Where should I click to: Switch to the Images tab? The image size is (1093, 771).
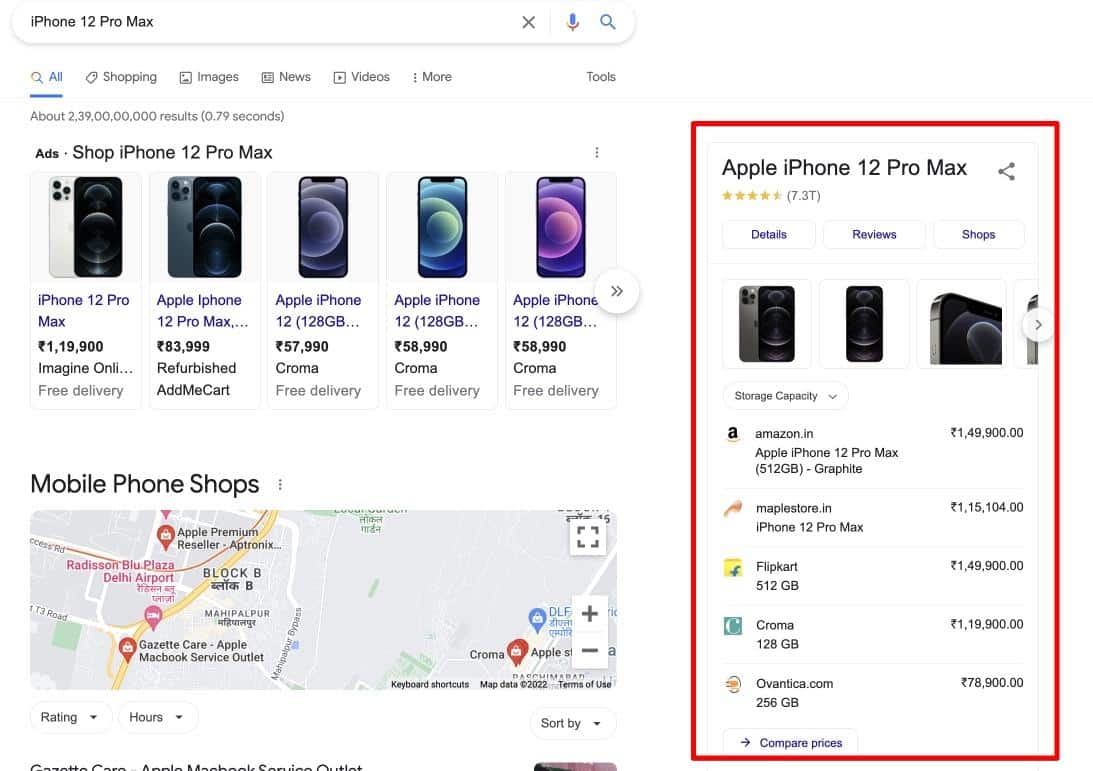(209, 77)
